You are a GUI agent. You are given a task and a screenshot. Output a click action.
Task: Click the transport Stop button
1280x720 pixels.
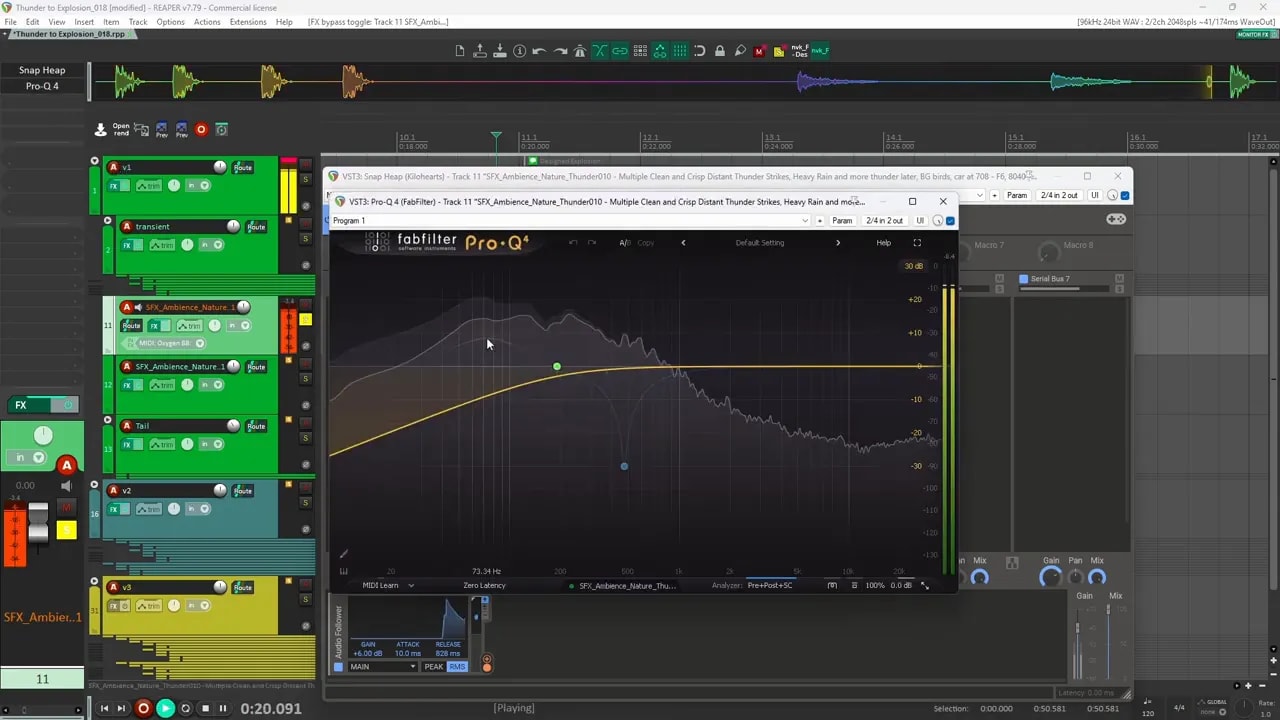click(x=205, y=708)
